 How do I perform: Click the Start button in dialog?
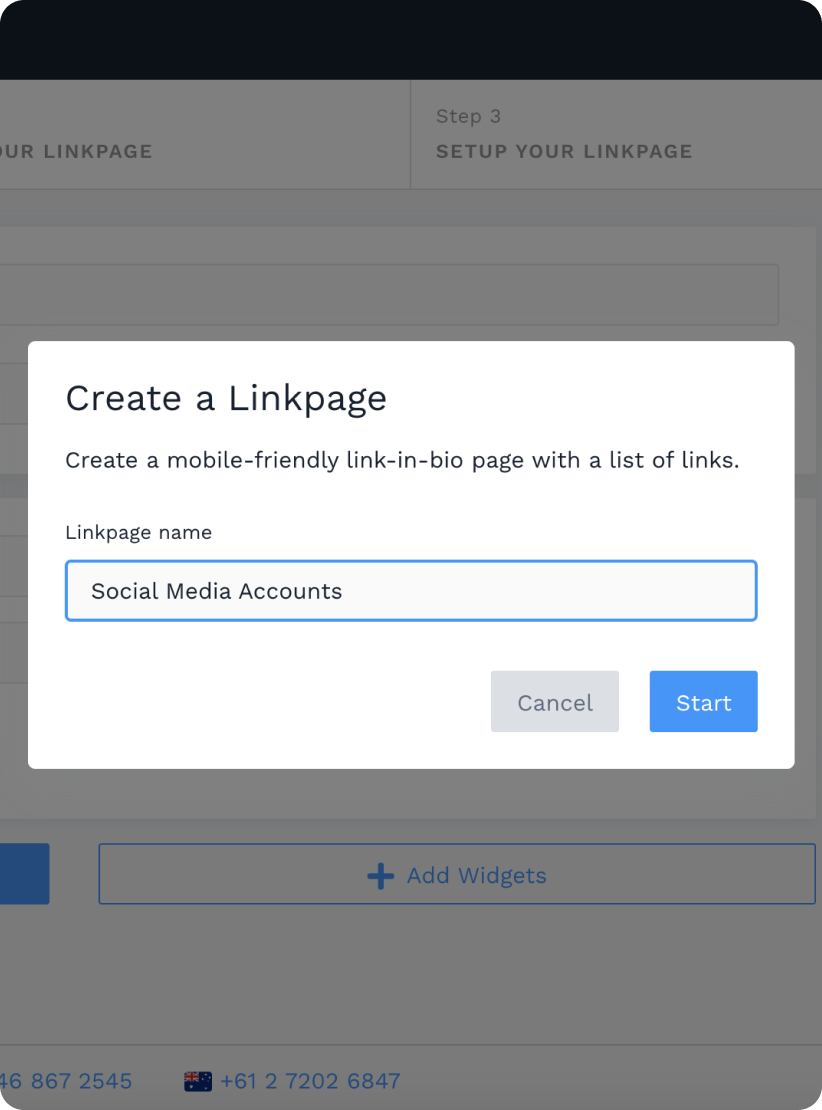point(703,702)
